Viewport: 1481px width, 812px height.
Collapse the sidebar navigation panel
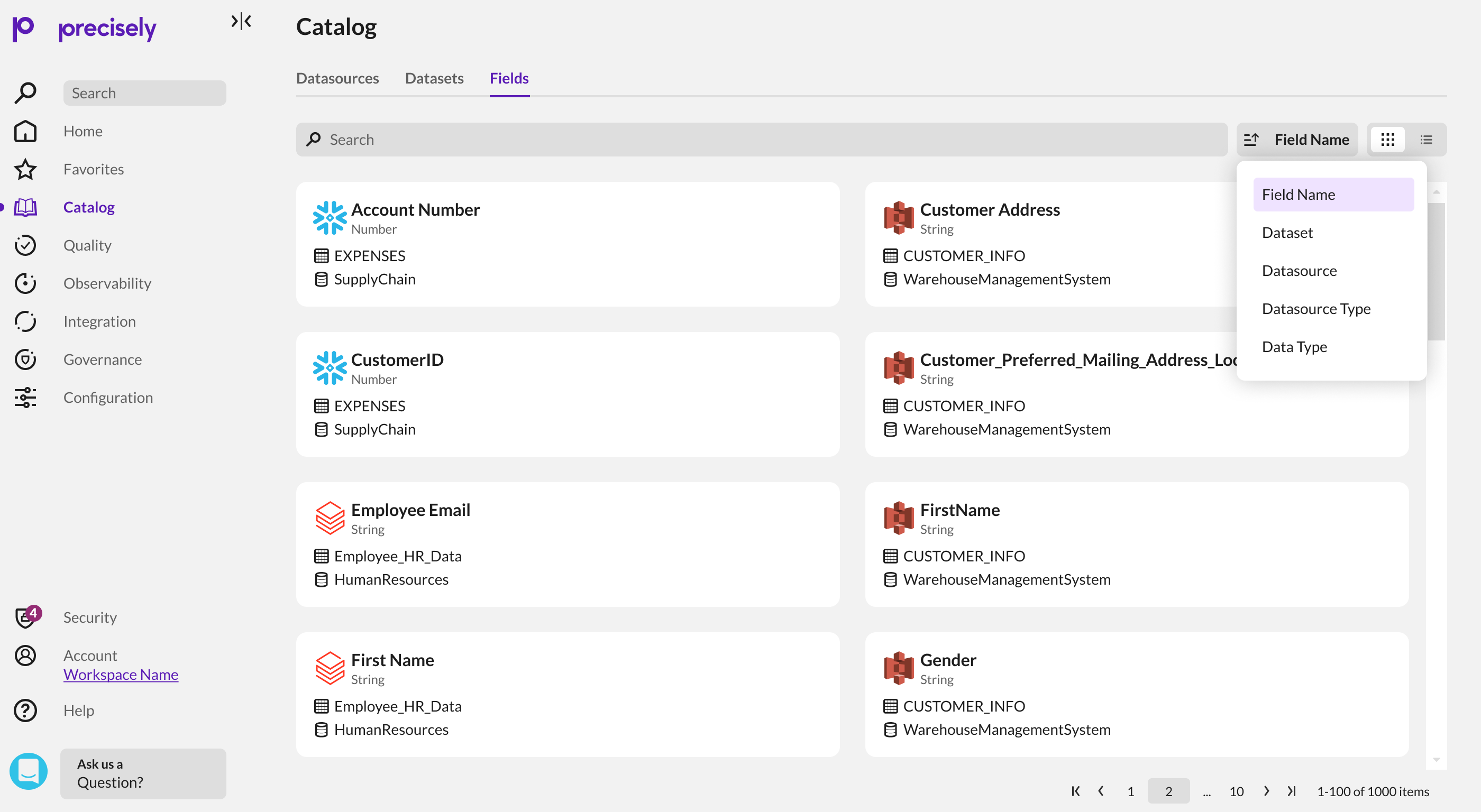coord(241,21)
